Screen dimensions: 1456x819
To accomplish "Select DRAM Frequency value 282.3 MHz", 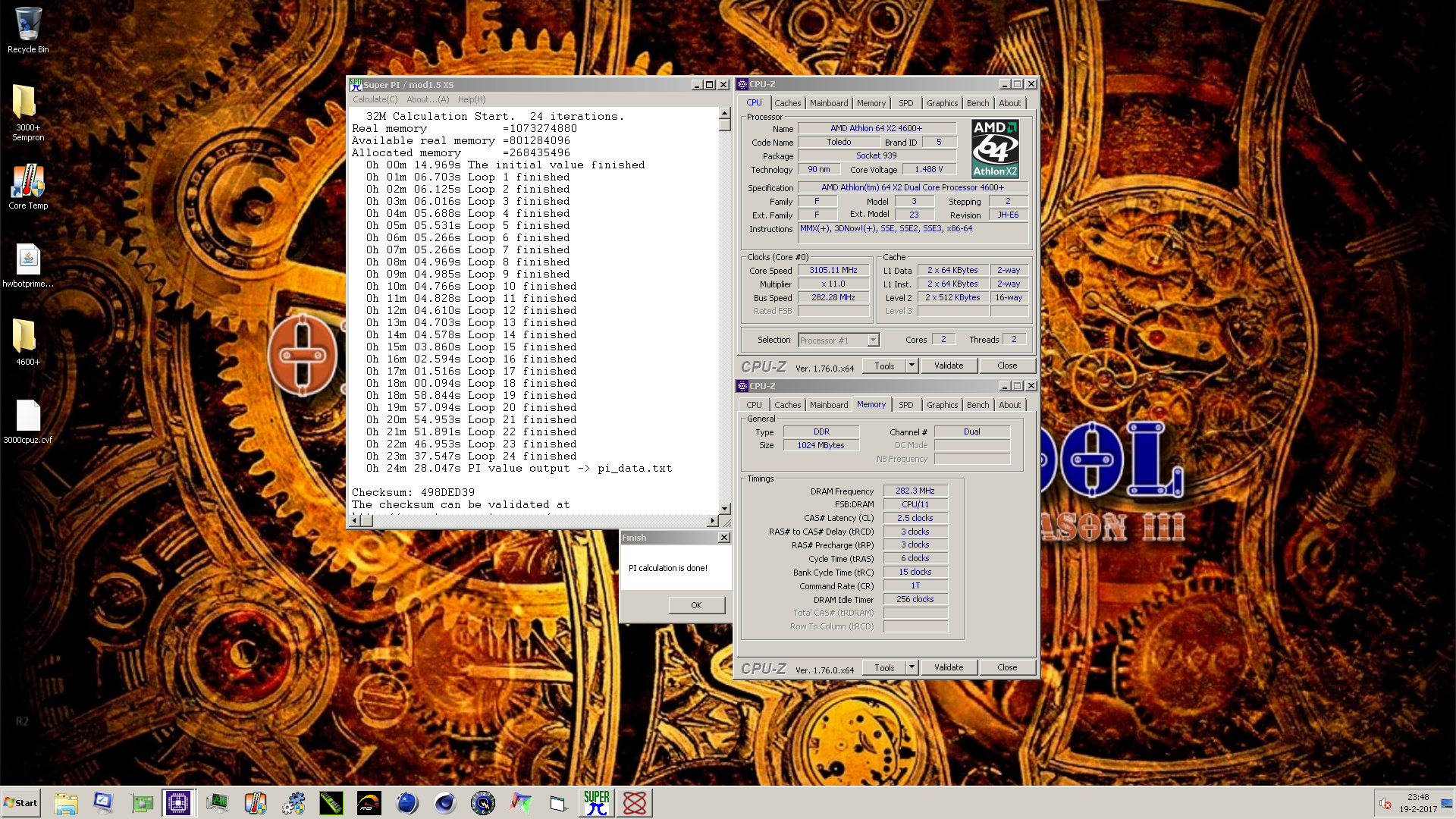I will (915, 491).
